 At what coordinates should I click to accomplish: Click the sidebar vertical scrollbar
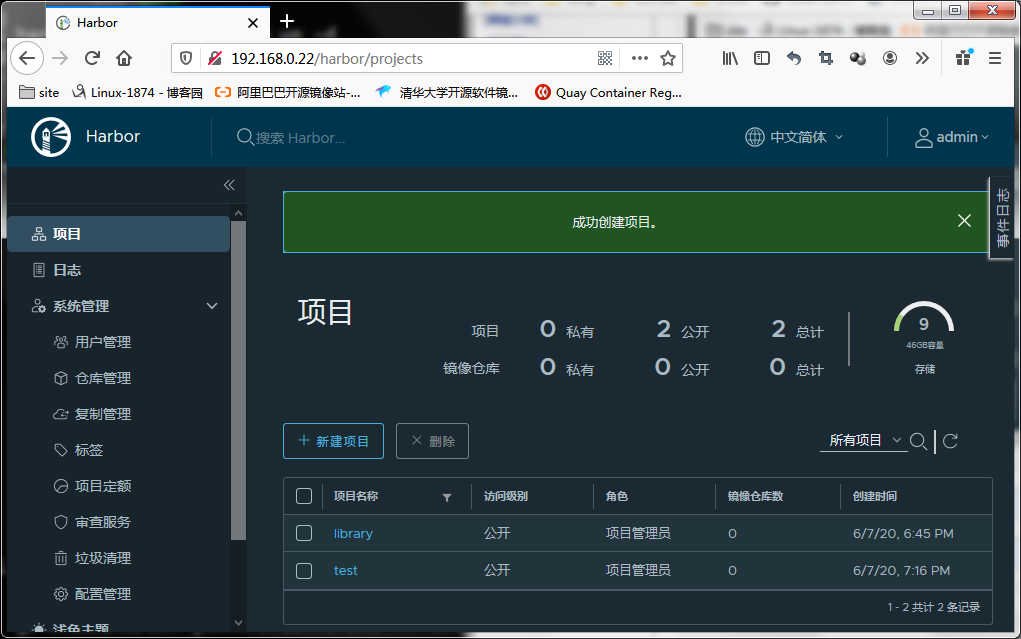tap(238, 380)
